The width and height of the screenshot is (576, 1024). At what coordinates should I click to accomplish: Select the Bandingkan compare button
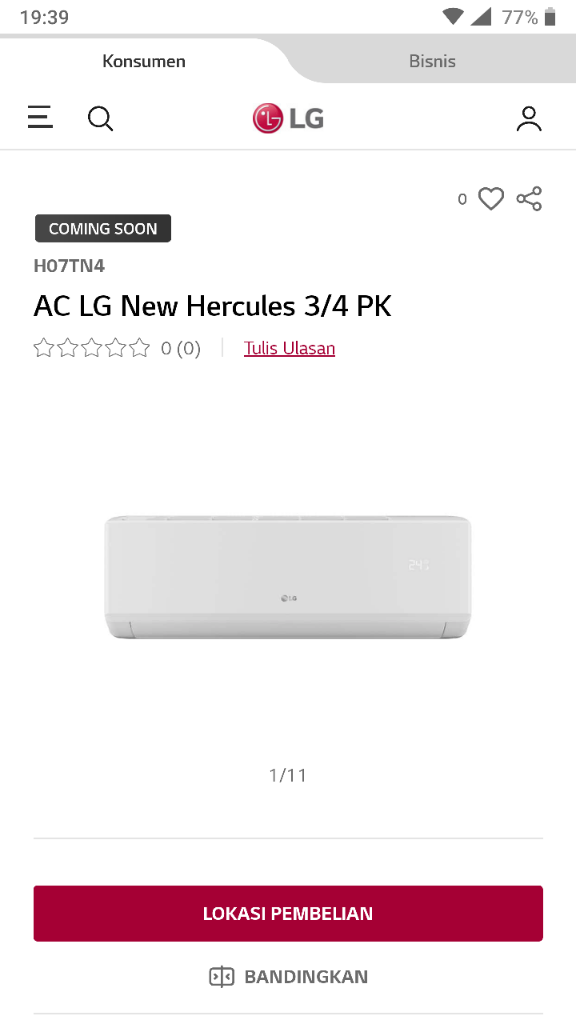288,977
